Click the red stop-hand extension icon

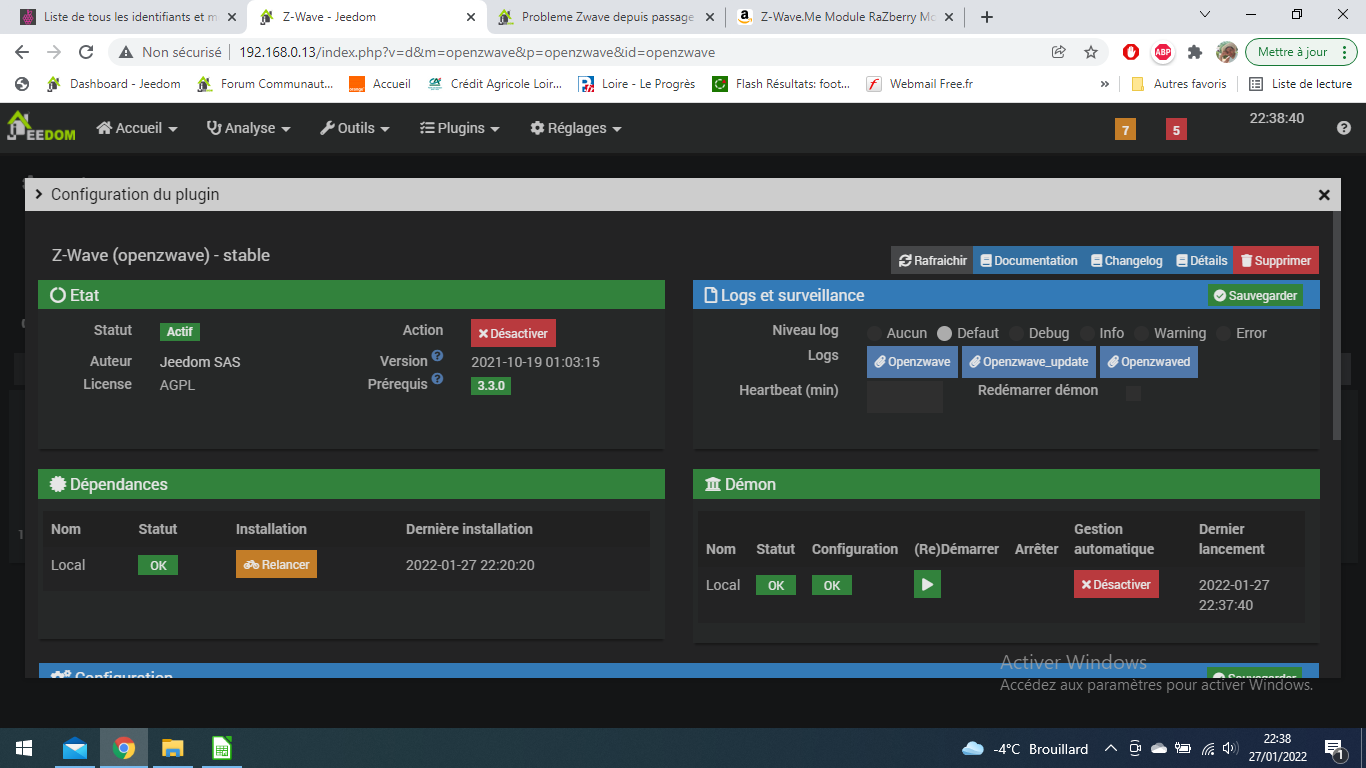[x=1131, y=52]
